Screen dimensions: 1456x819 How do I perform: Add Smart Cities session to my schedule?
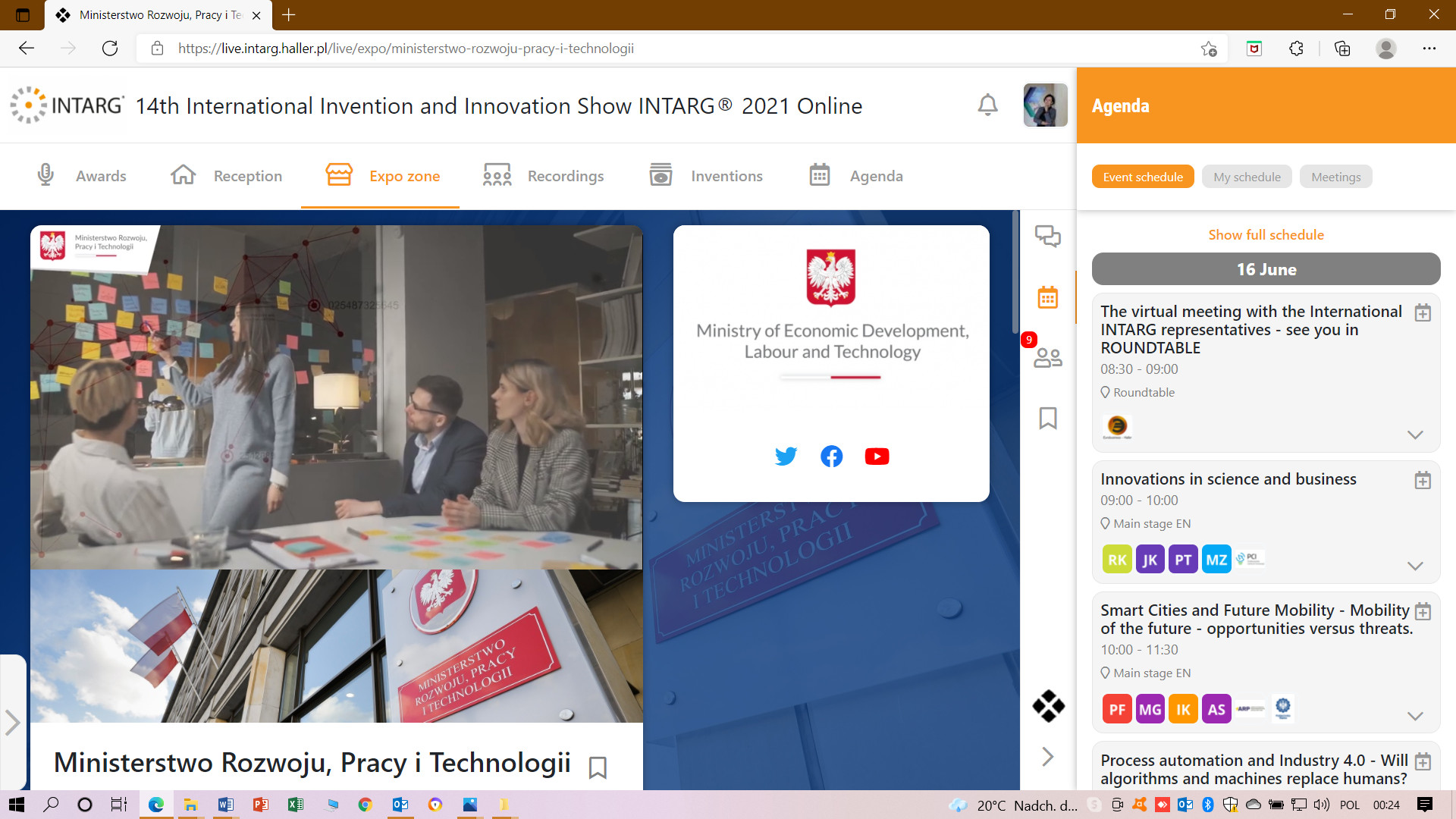[1423, 611]
